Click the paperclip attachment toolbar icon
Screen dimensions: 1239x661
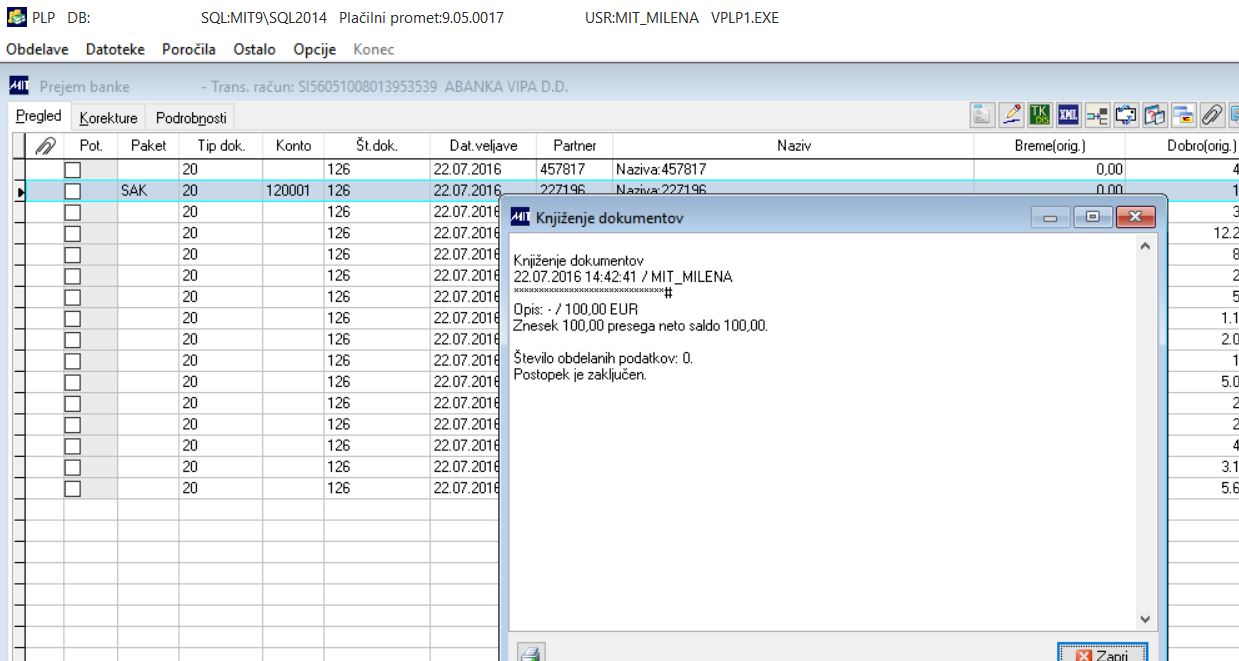(x=1213, y=115)
